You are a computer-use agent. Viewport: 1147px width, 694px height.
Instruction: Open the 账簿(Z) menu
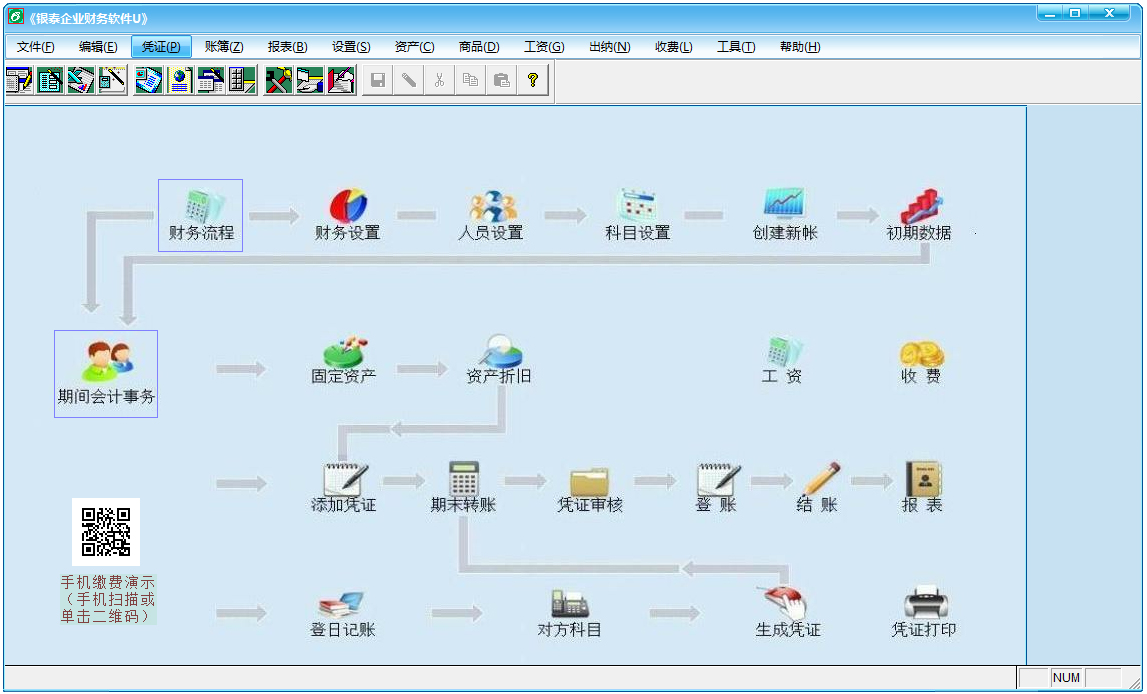pyautogui.click(x=224, y=47)
